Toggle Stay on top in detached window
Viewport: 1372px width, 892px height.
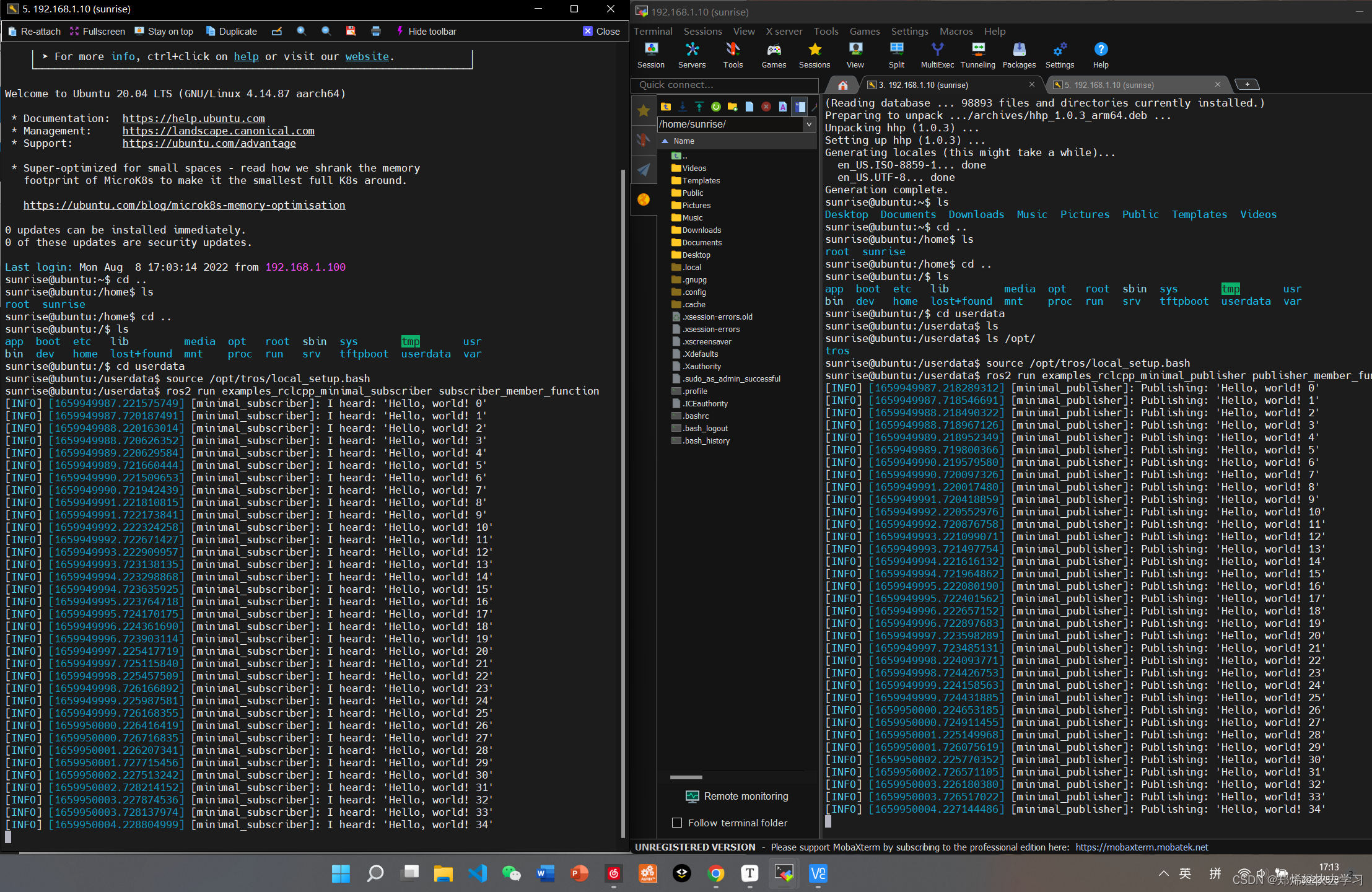point(164,32)
